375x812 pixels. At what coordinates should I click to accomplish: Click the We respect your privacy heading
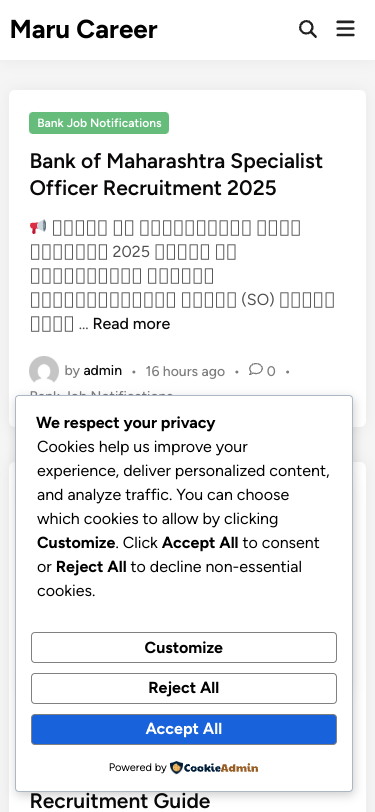(125, 423)
